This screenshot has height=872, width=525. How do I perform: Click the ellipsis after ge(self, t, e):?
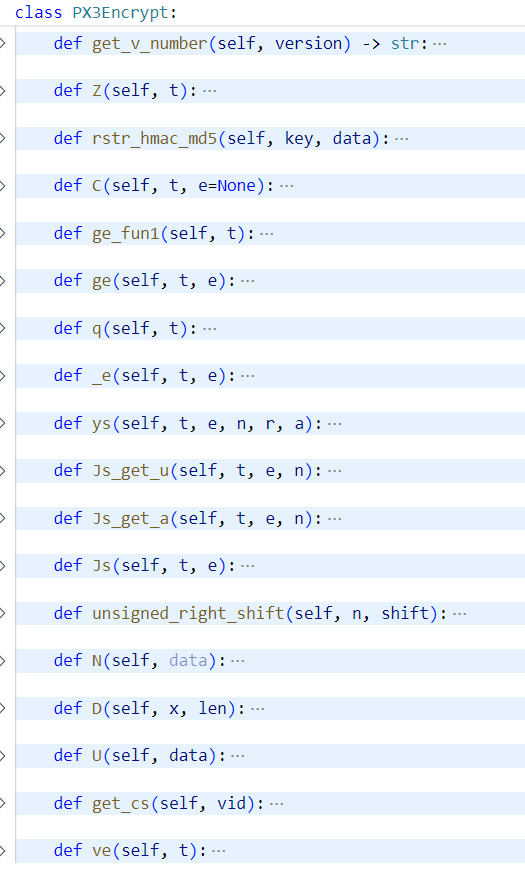pos(247,281)
